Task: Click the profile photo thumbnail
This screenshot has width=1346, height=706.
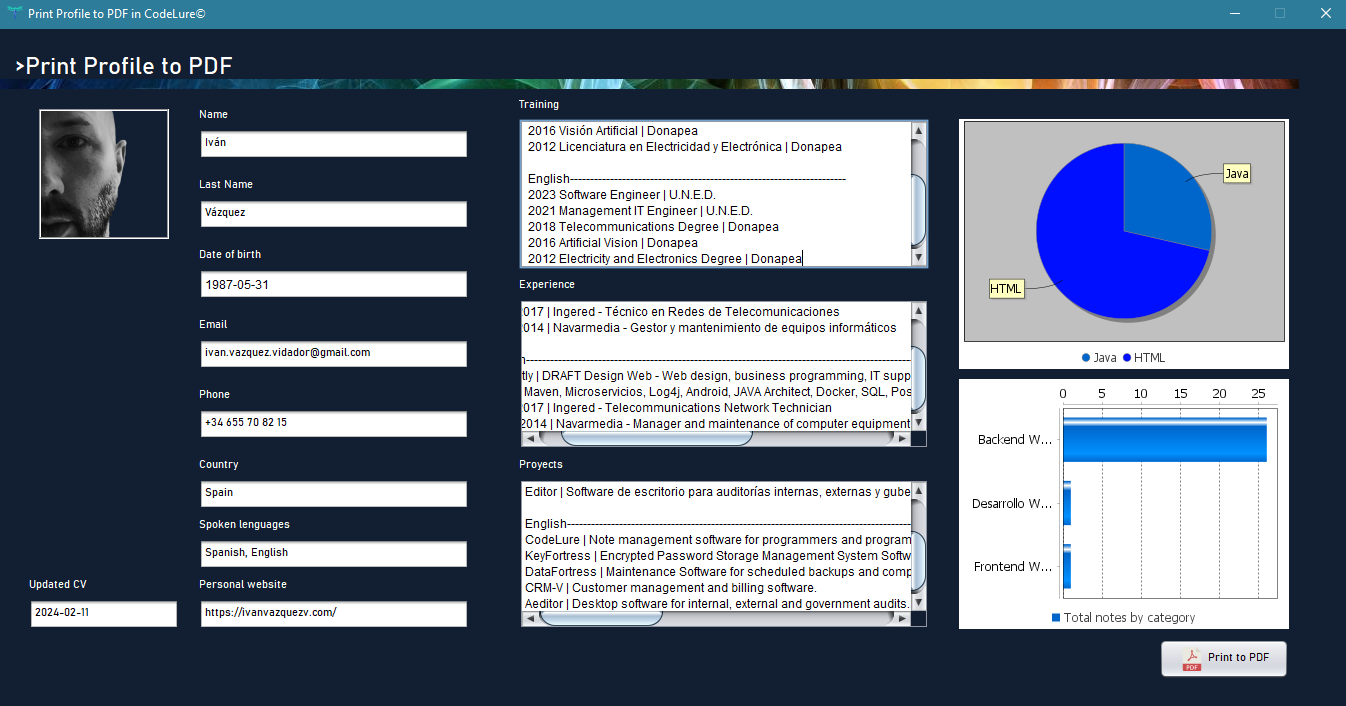Action: pos(104,174)
